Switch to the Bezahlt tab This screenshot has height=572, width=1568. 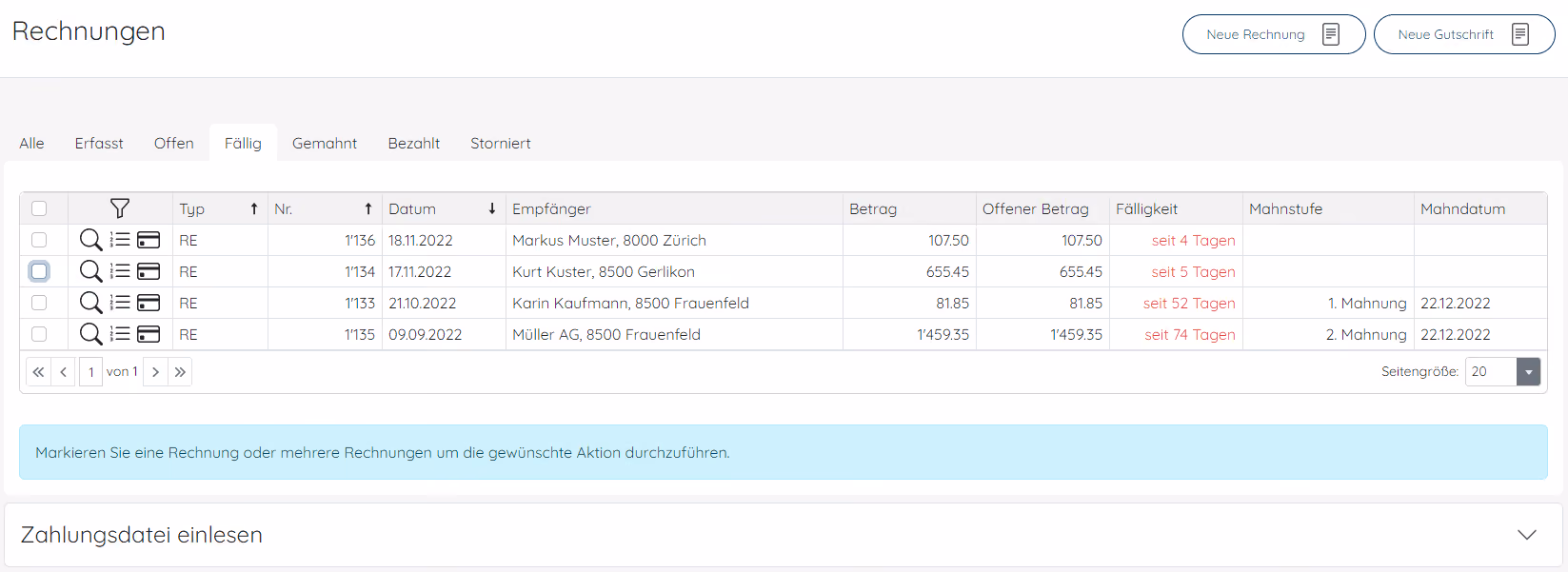pos(414,143)
